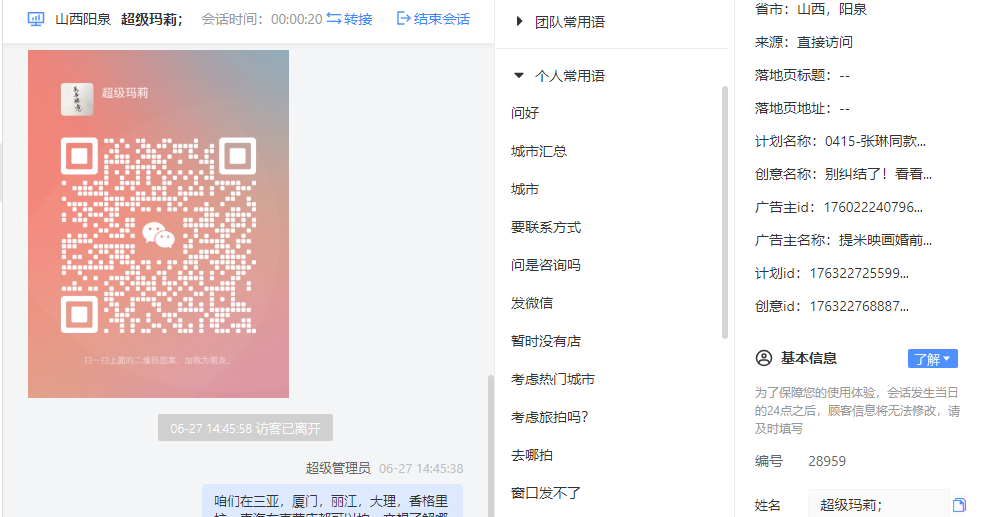The width and height of the screenshot is (982, 517).
Task: Select the 问好 quick phrase
Action: [525, 113]
